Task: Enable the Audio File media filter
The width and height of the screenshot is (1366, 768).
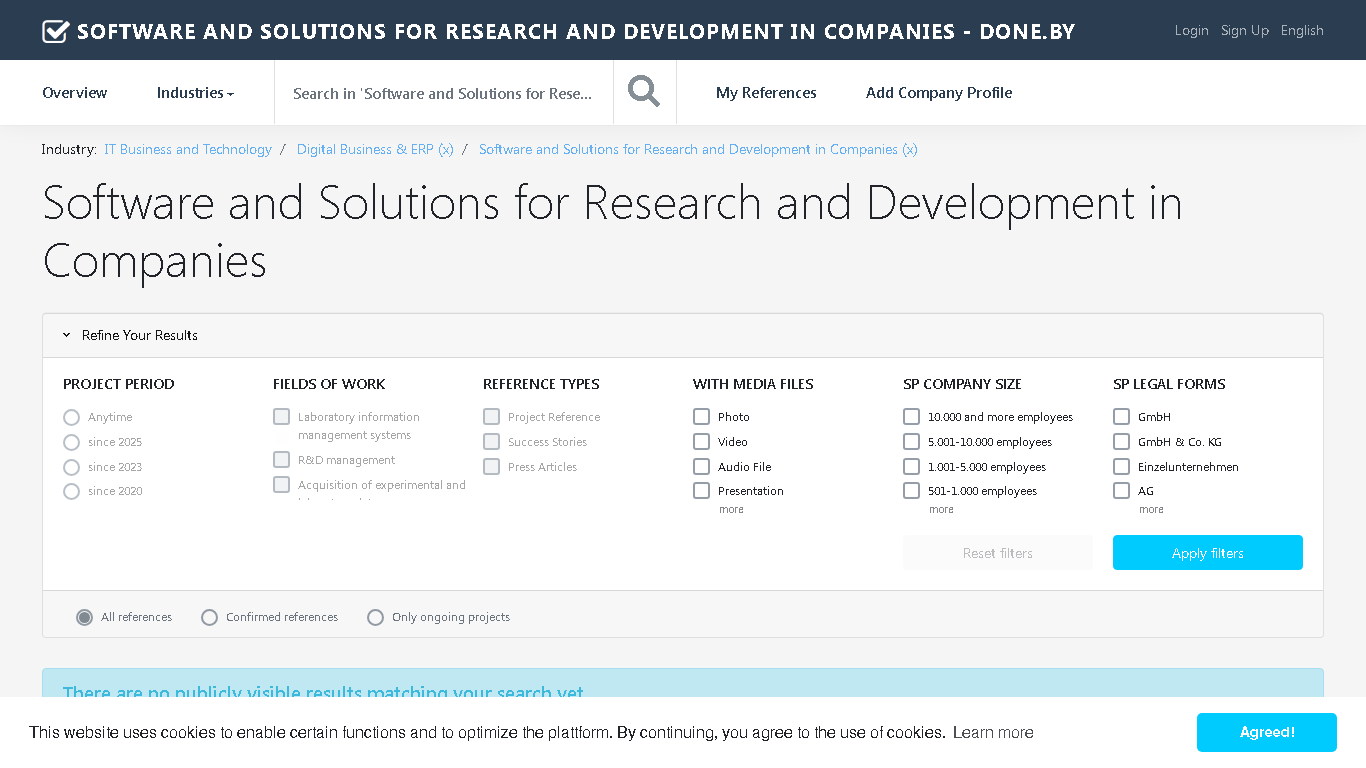Action: [x=702, y=467]
